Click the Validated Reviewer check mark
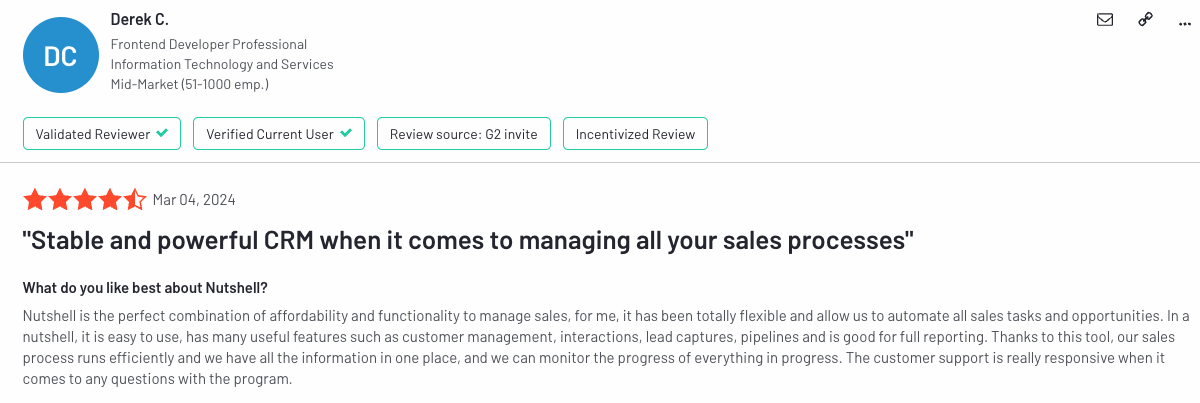 pyautogui.click(x=162, y=133)
